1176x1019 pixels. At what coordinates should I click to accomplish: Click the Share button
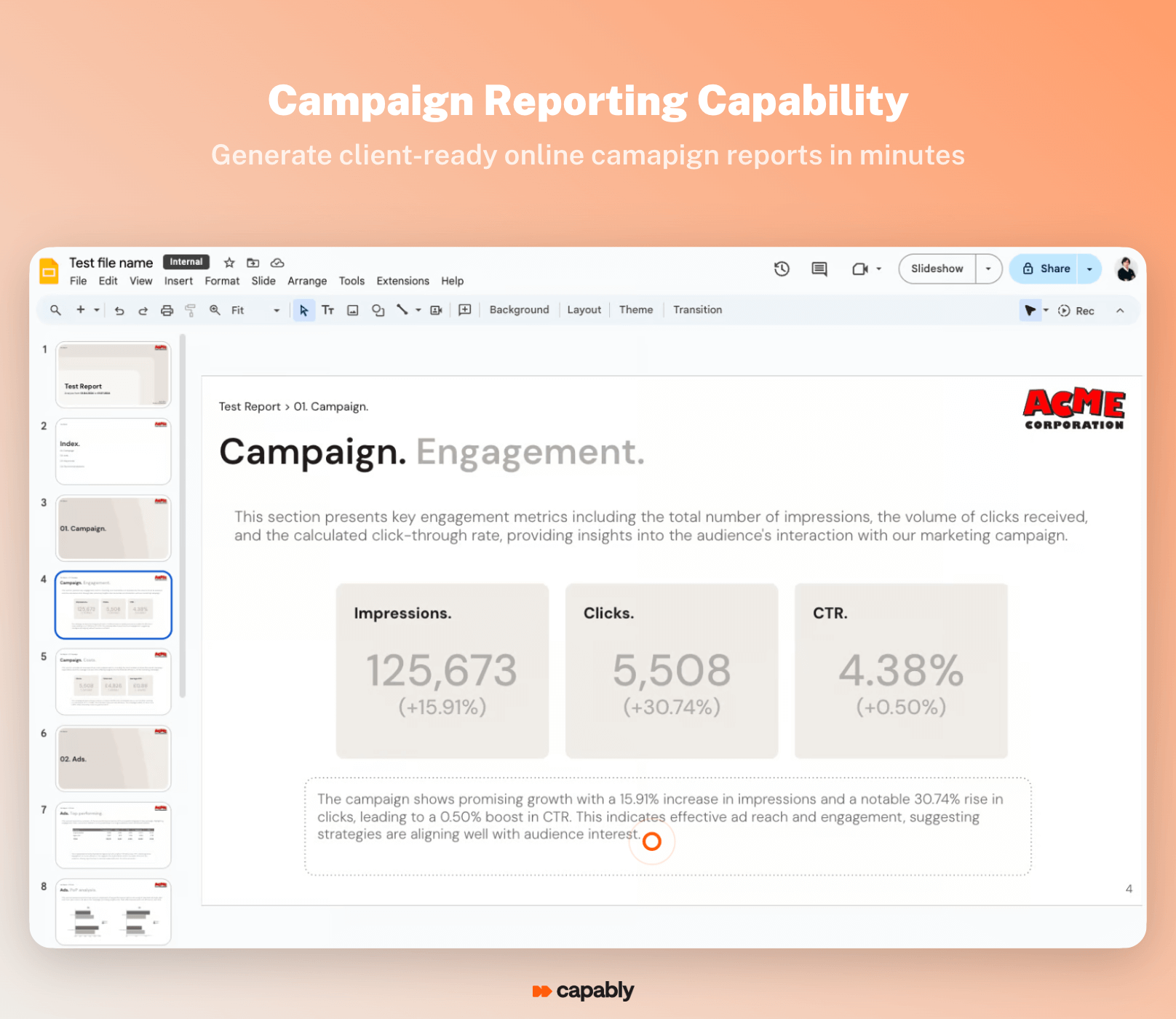click(1044, 269)
